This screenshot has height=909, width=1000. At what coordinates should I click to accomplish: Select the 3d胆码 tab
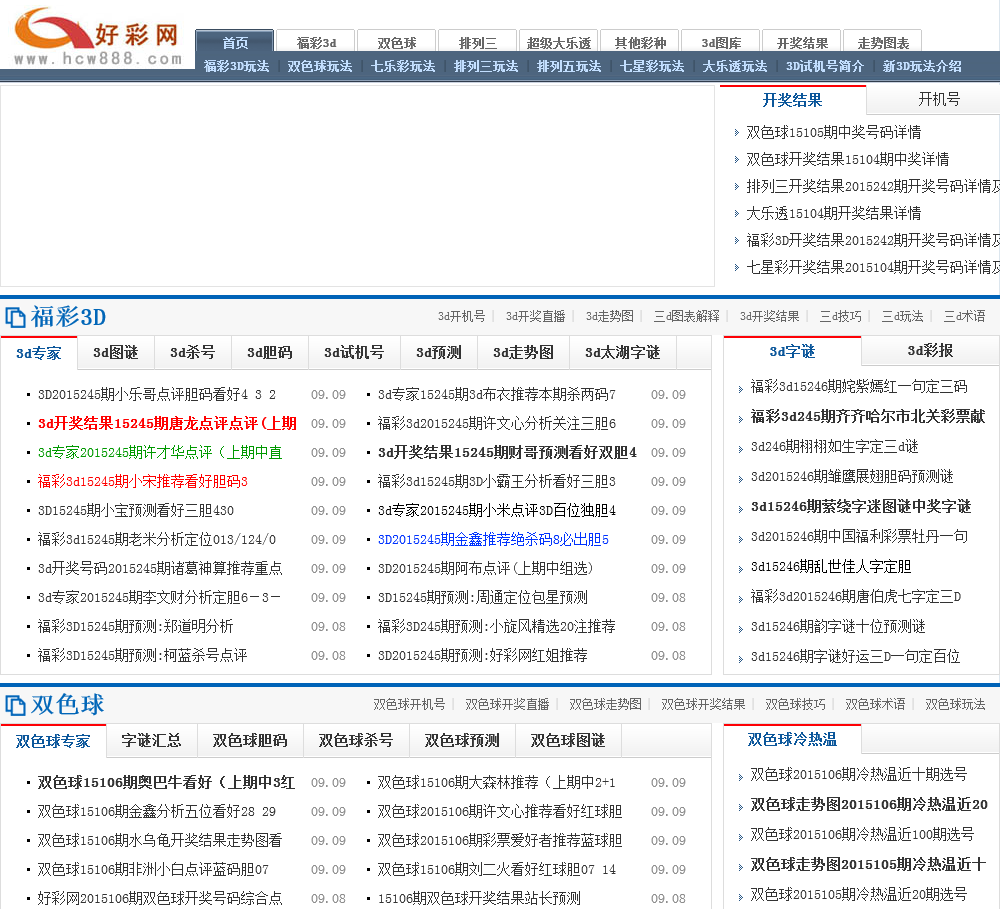(270, 353)
